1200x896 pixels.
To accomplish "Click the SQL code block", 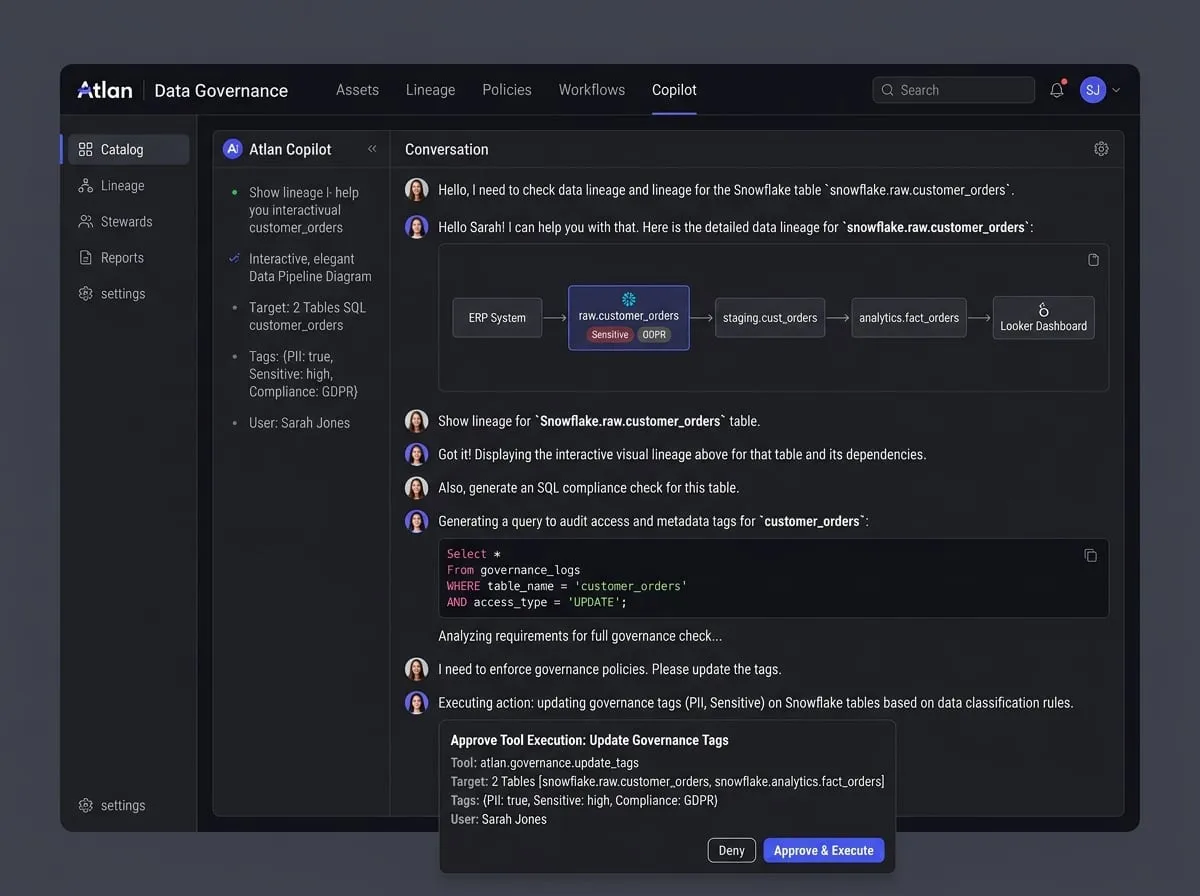I will click(x=773, y=578).
